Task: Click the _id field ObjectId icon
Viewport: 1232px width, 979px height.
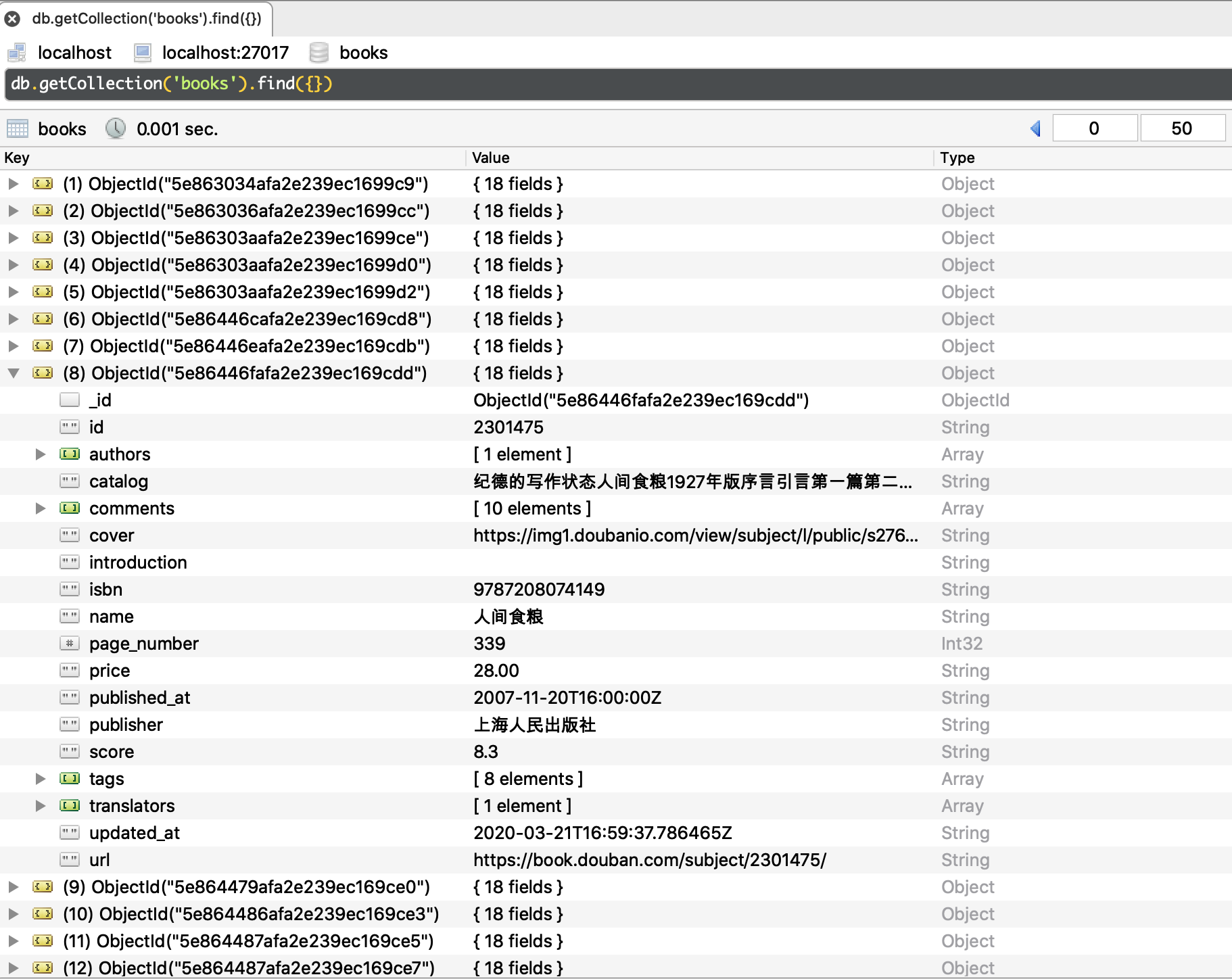Action: point(70,400)
